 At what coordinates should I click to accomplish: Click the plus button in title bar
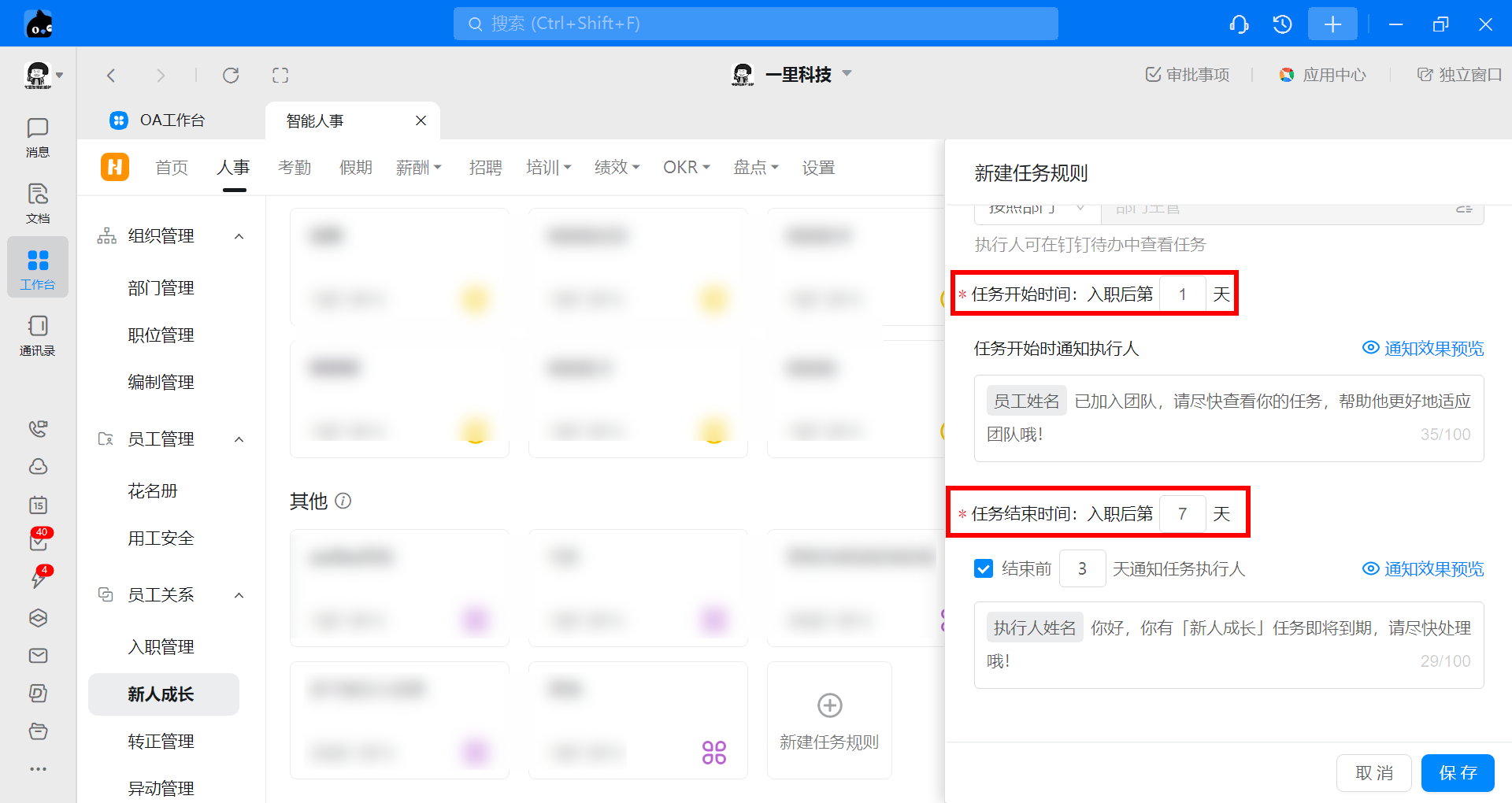1332,24
